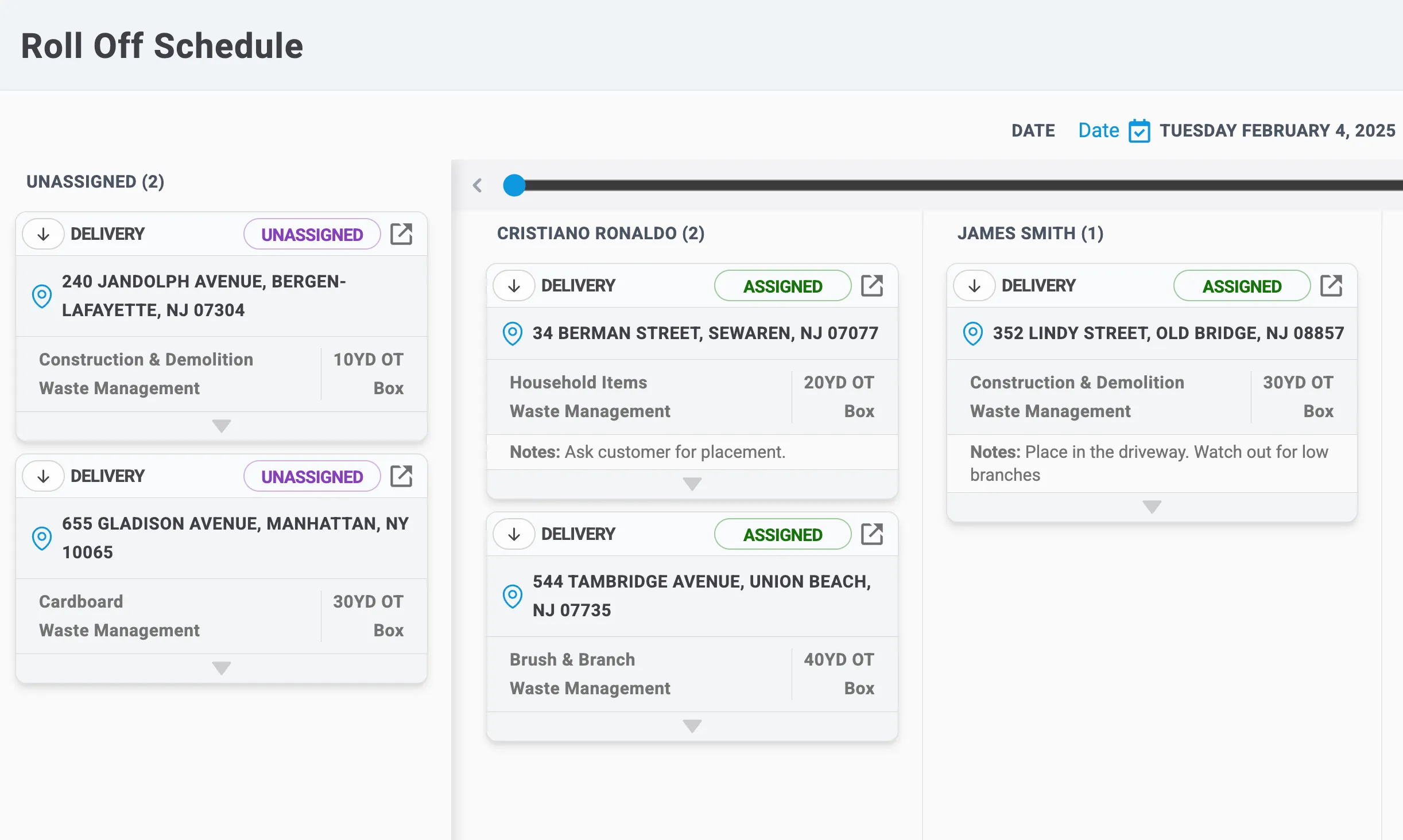The image size is (1403, 840).
Task: Click ASSIGNED badge on 352 Lindy Street card
Action: (x=1242, y=286)
